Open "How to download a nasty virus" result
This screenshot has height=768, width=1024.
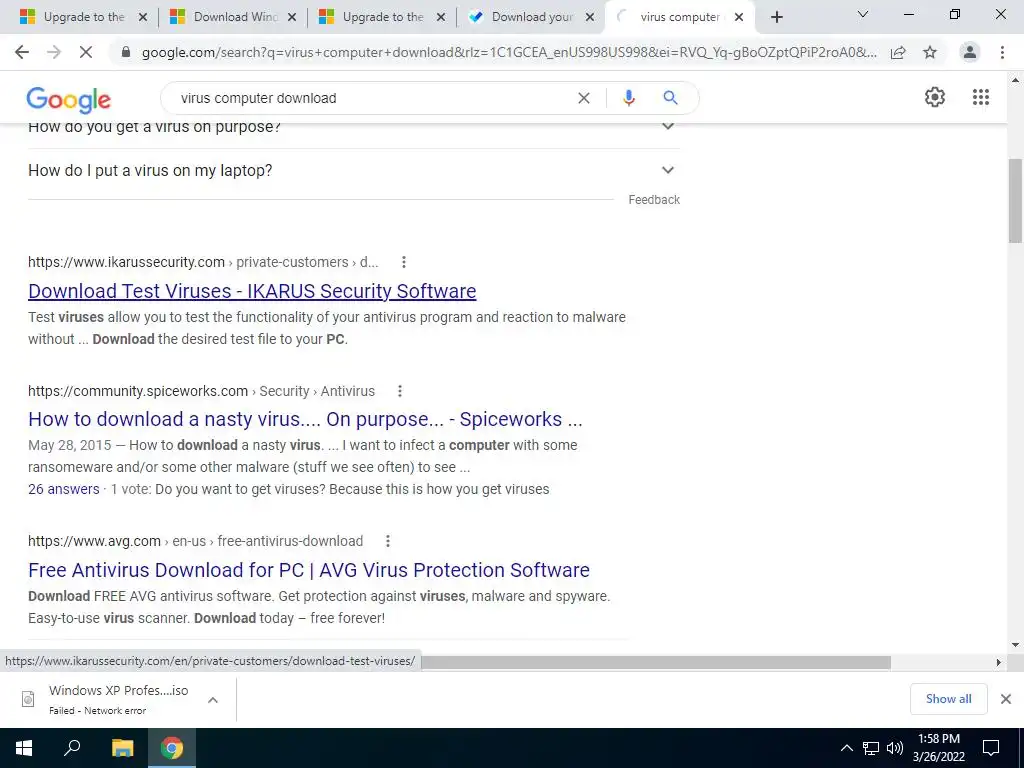tap(305, 419)
